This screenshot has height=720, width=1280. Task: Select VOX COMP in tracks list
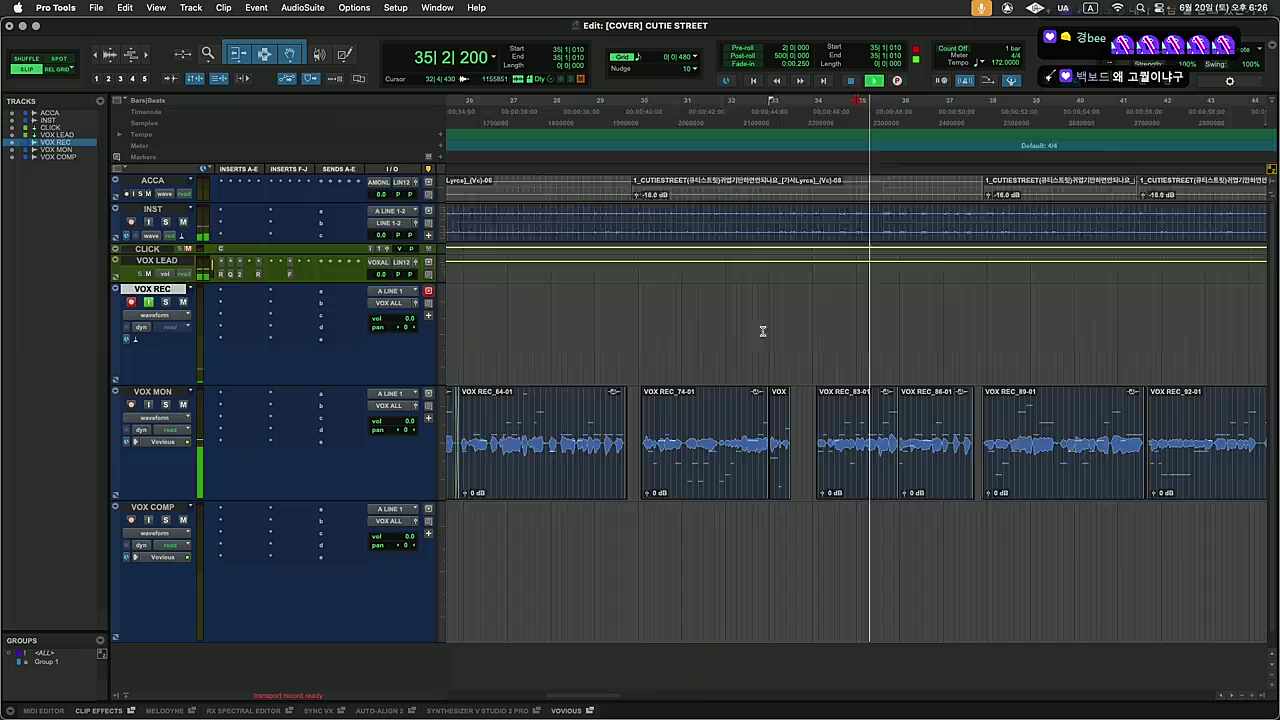click(x=58, y=157)
